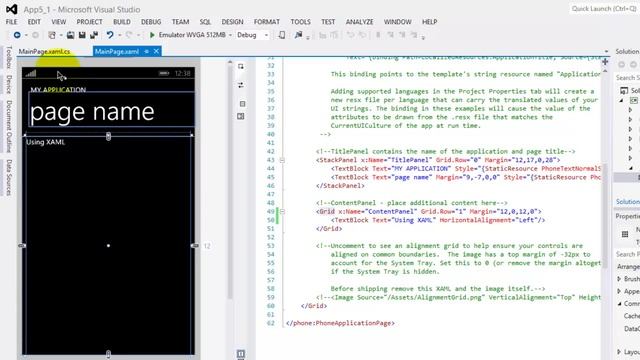Click the Search Solution Explorer field

(x=627, y=78)
